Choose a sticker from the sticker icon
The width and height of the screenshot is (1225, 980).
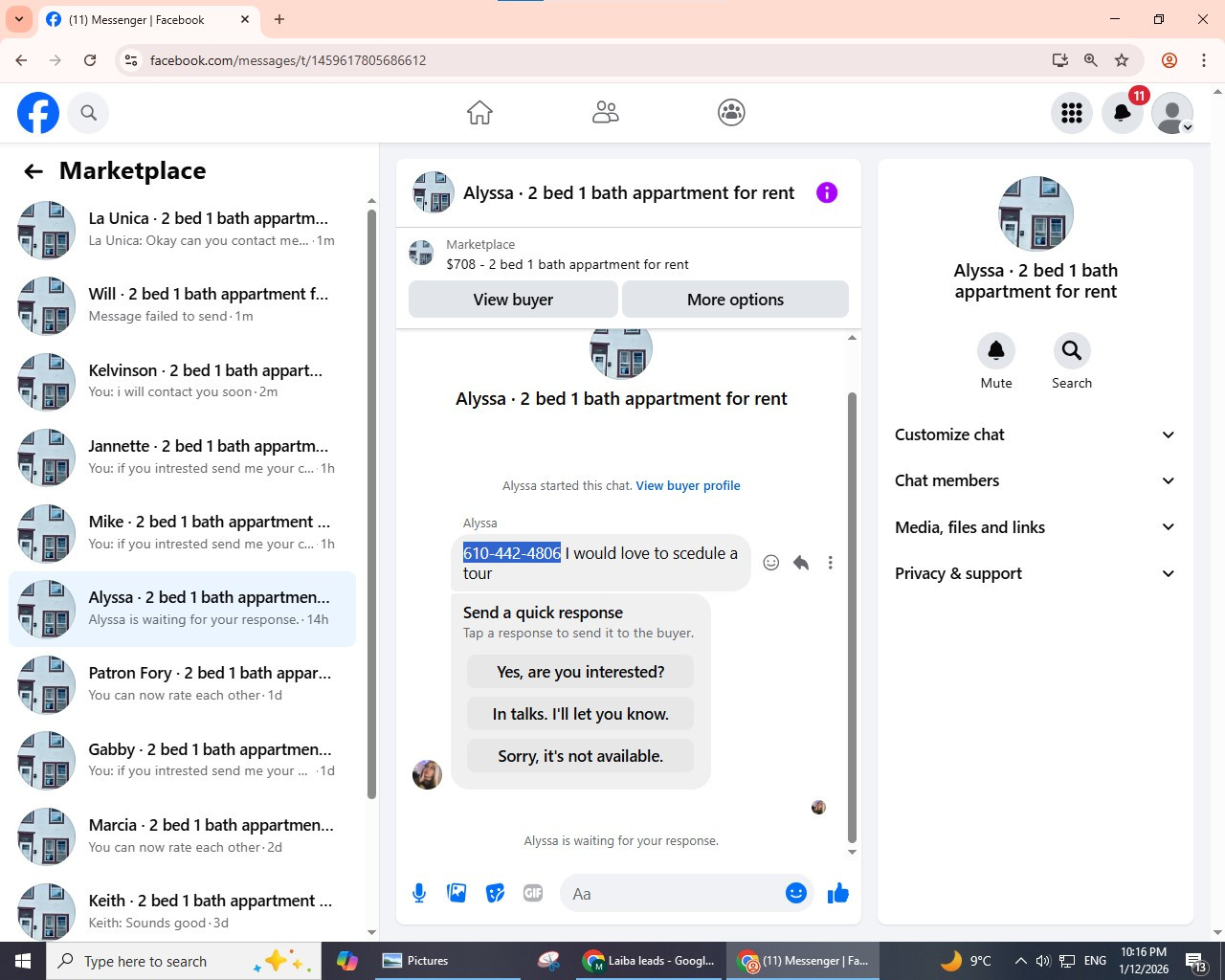(x=495, y=893)
